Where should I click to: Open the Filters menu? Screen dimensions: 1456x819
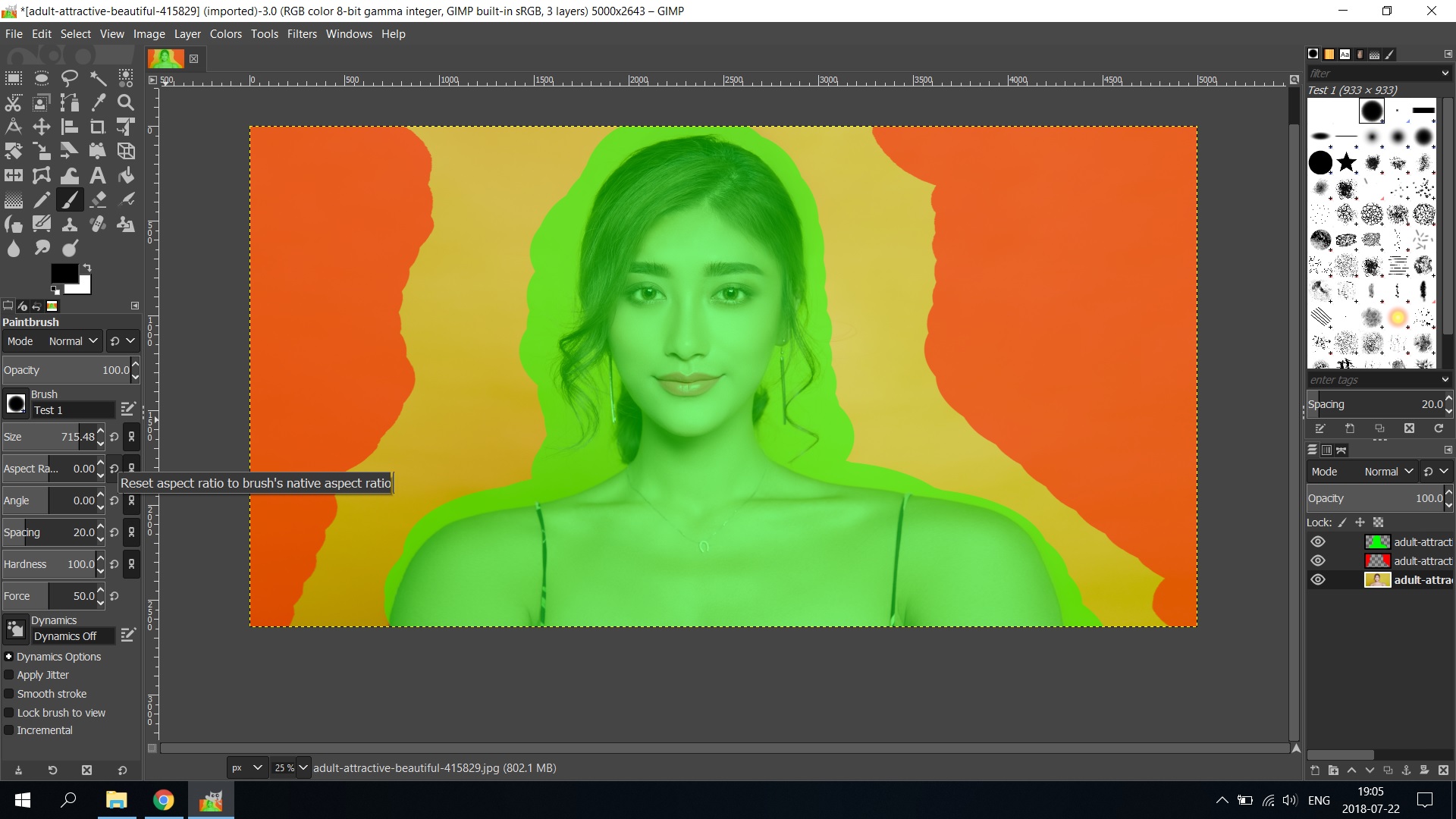click(x=302, y=34)
